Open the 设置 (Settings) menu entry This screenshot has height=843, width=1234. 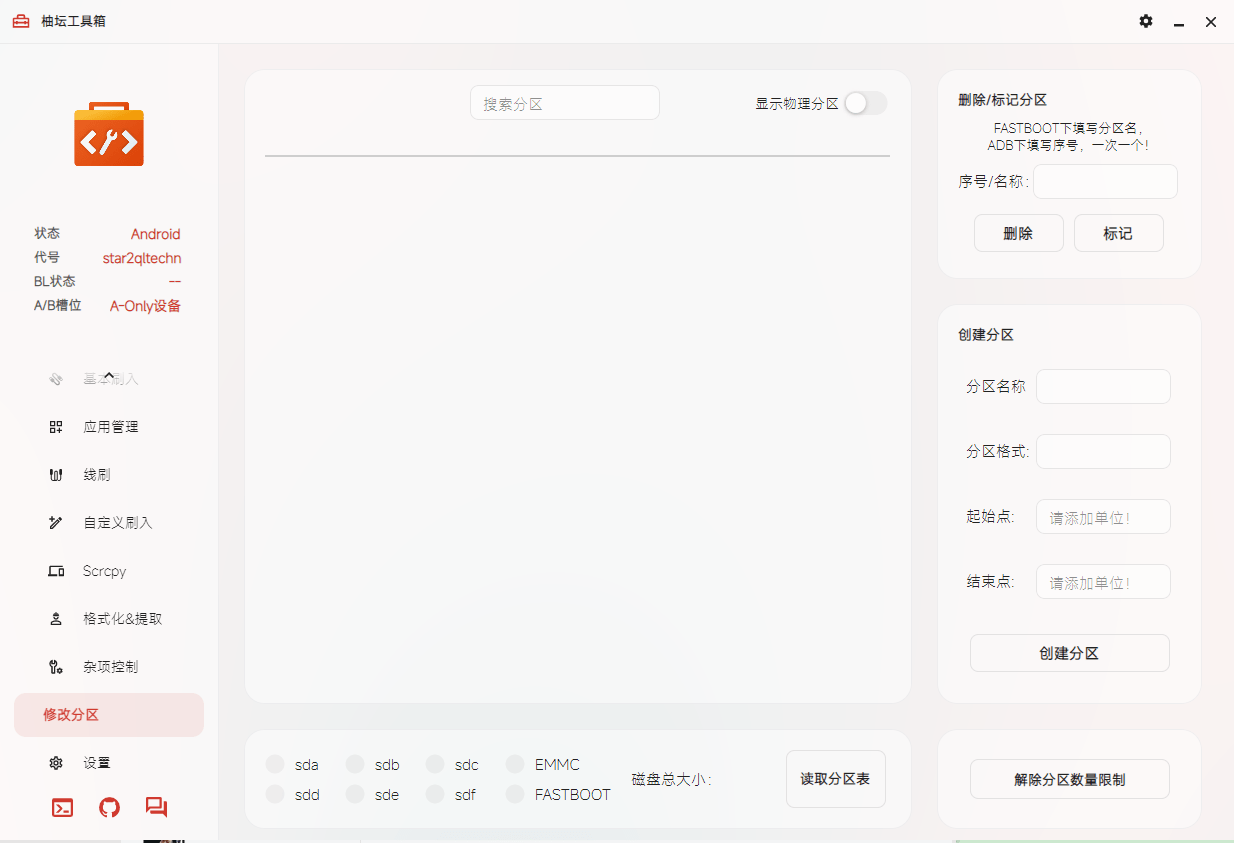click(97, 762)
